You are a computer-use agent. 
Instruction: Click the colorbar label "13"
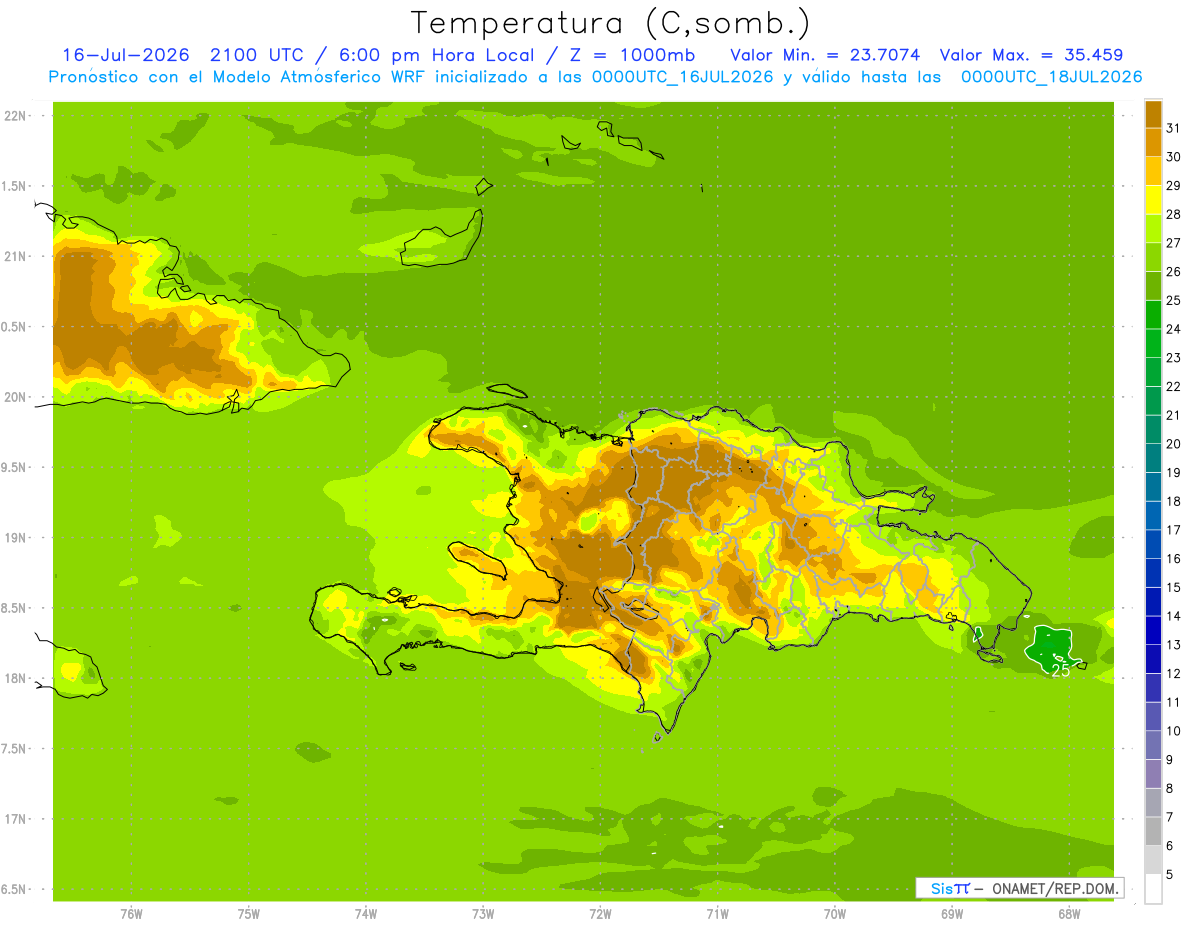(1174, 645)
